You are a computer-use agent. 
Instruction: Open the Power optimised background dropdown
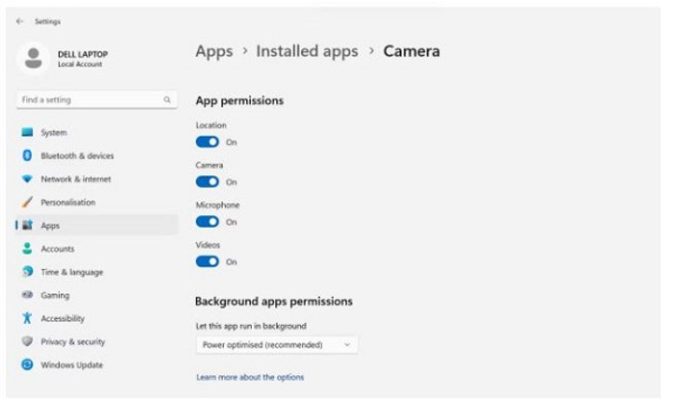coord(276,345)
